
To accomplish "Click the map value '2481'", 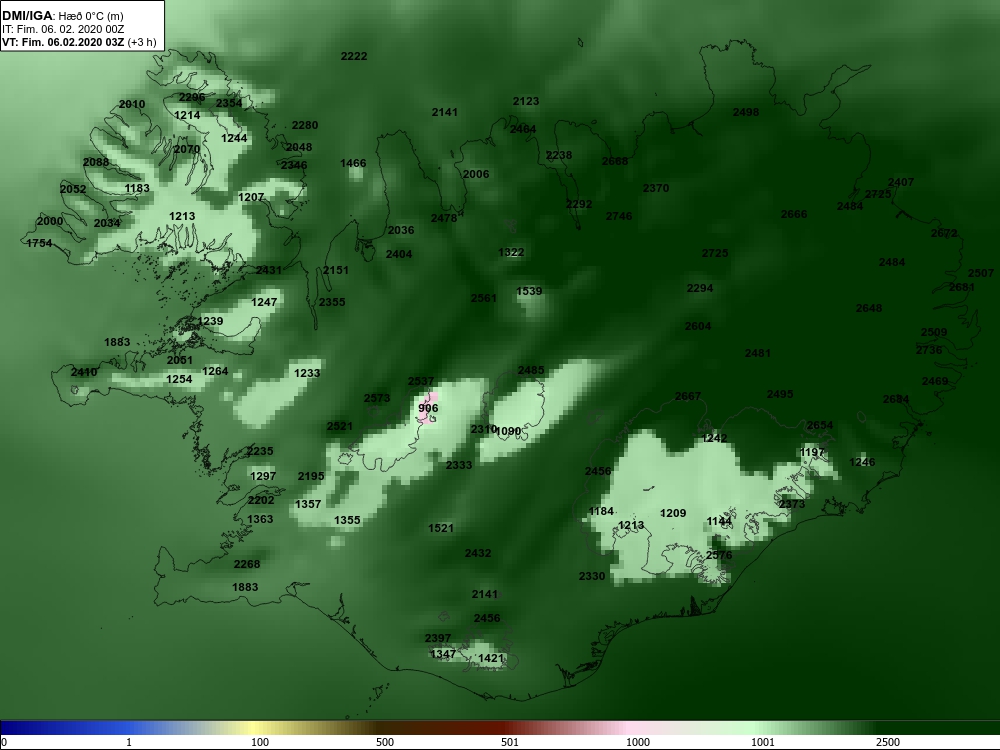I will click(x=758, y=353).
